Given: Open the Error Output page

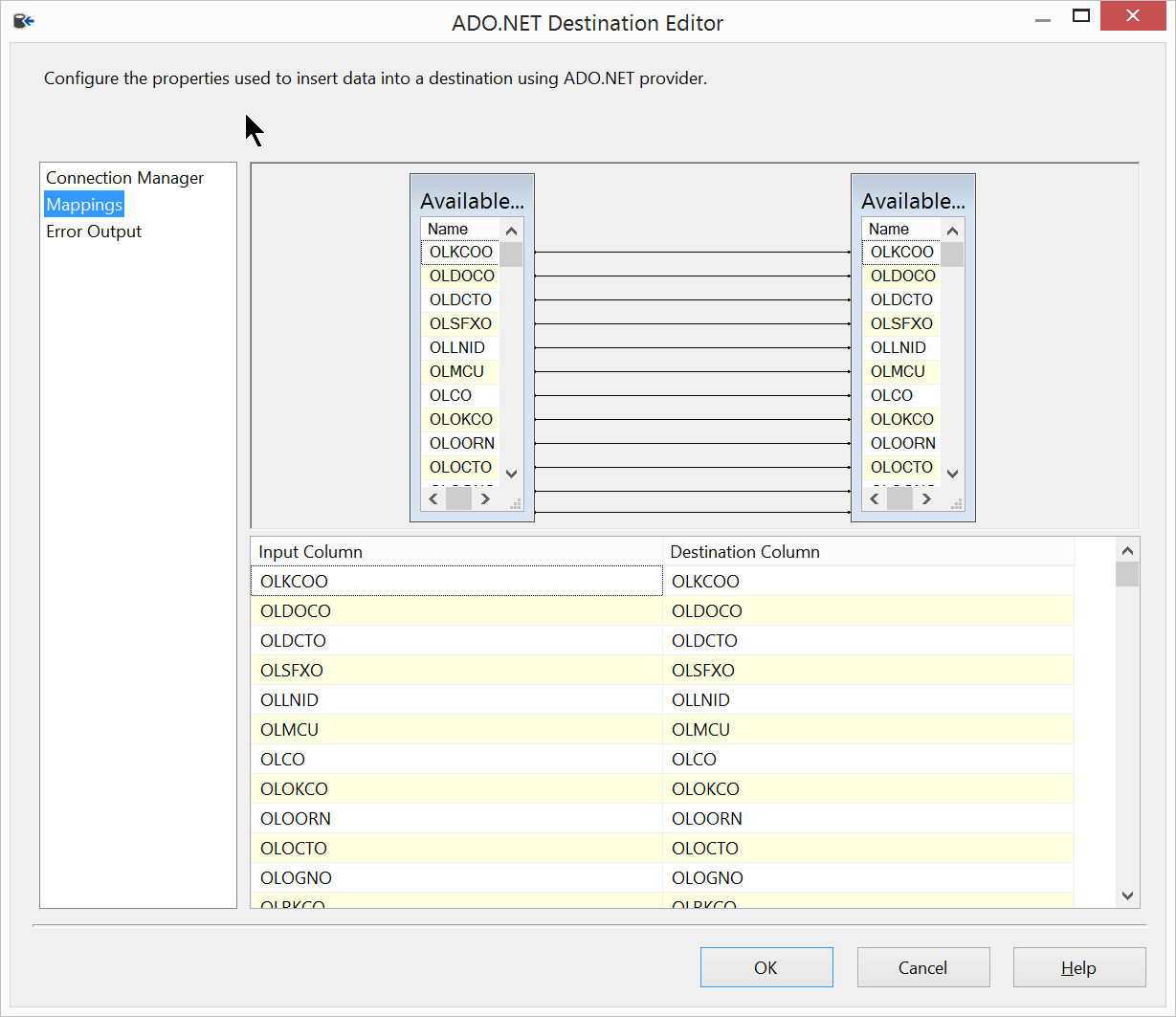Looking at the screenshot, I should [x=94, y=232].
